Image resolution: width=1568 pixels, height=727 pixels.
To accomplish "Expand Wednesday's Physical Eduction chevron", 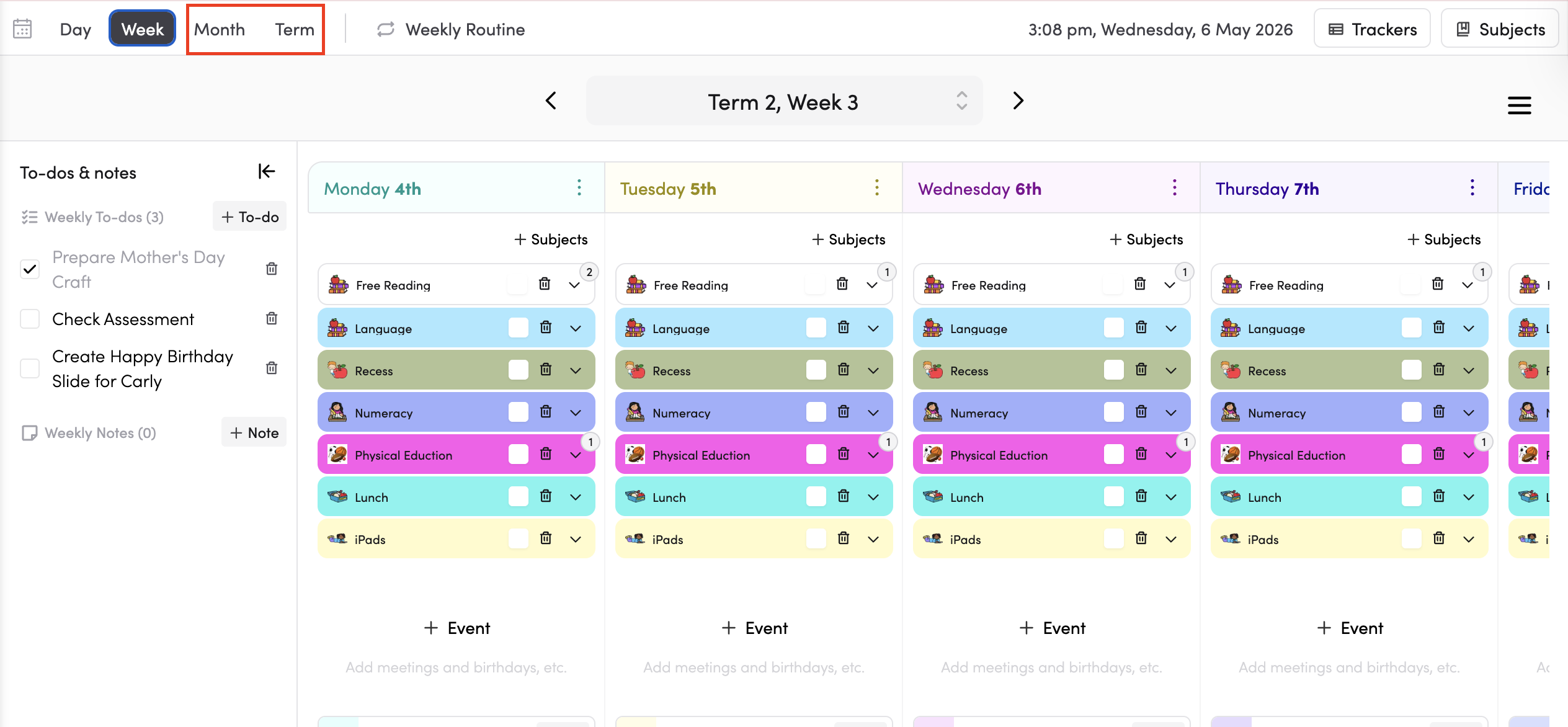I will pyautogui.click(x=1171, y=455).
